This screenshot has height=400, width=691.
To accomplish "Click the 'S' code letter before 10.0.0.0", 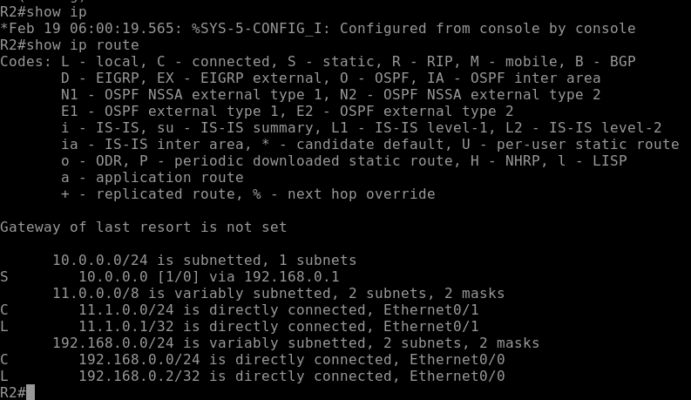I will coord(4,277).
